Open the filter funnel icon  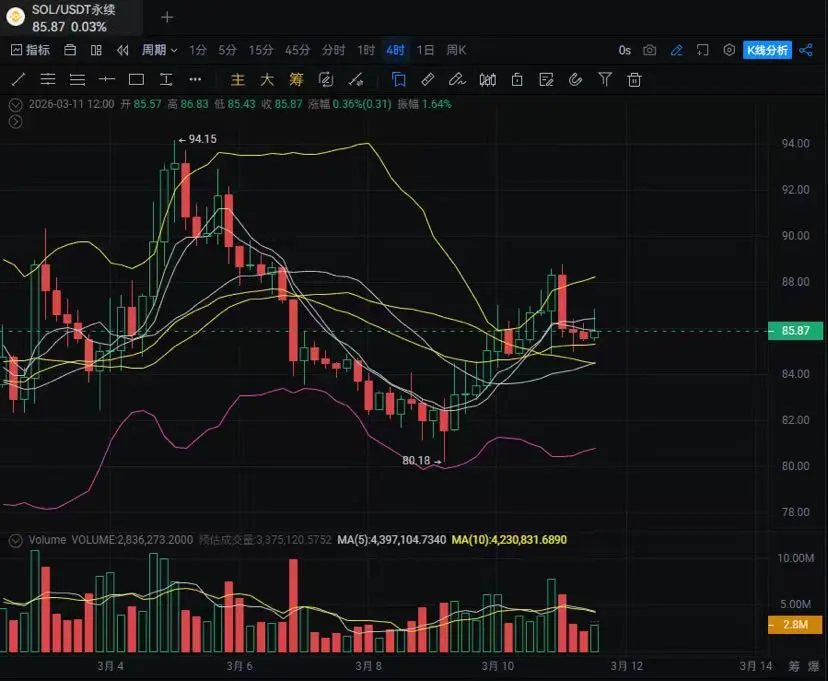point(605,80)
